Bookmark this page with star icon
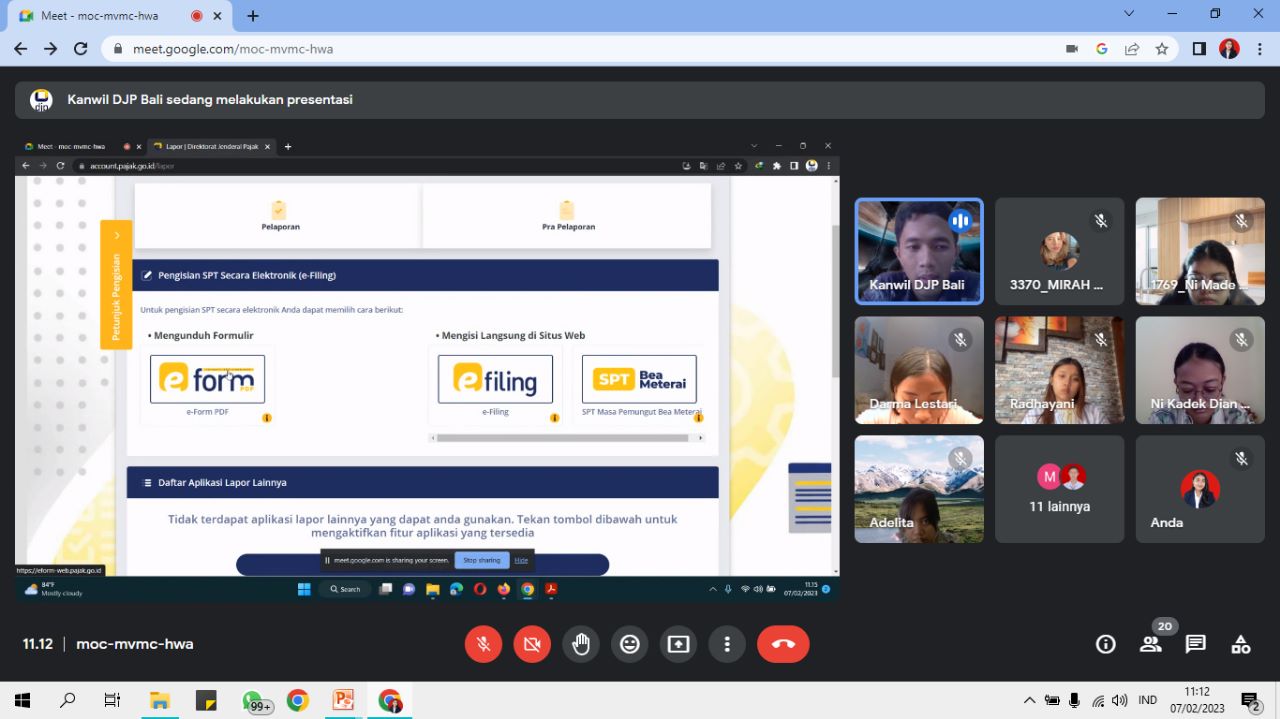The width and height of the screenshot is (1280, 719). (x=1162, y=49)
